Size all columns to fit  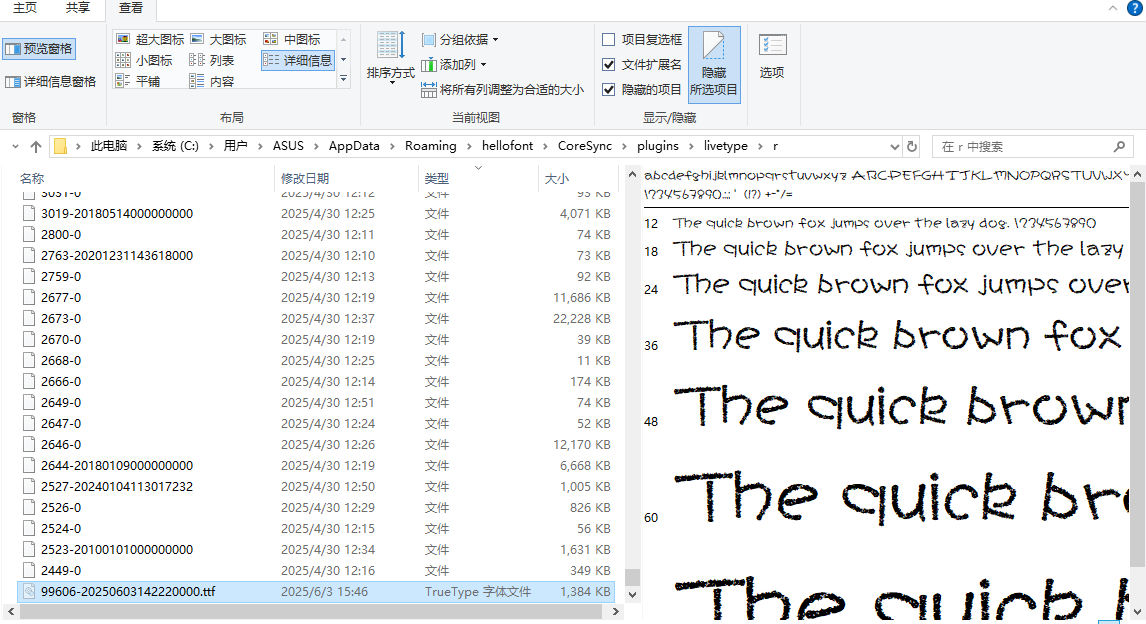pos(502,90)
